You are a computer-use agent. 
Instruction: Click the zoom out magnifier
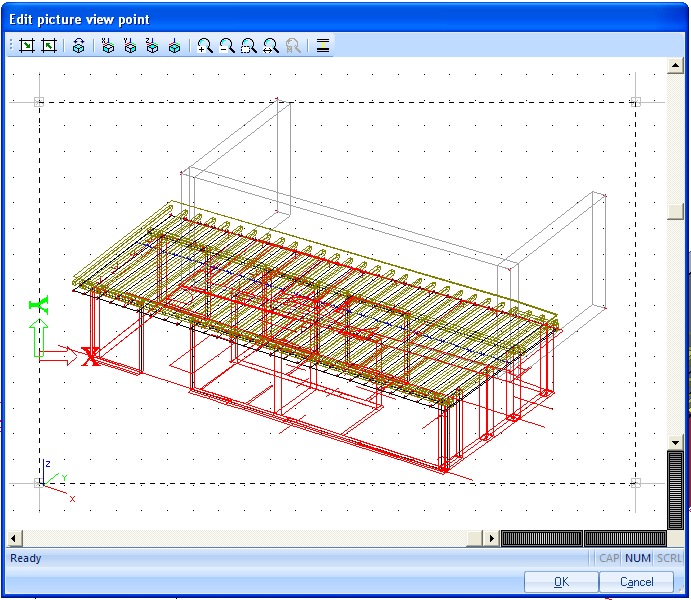point(227,45)
